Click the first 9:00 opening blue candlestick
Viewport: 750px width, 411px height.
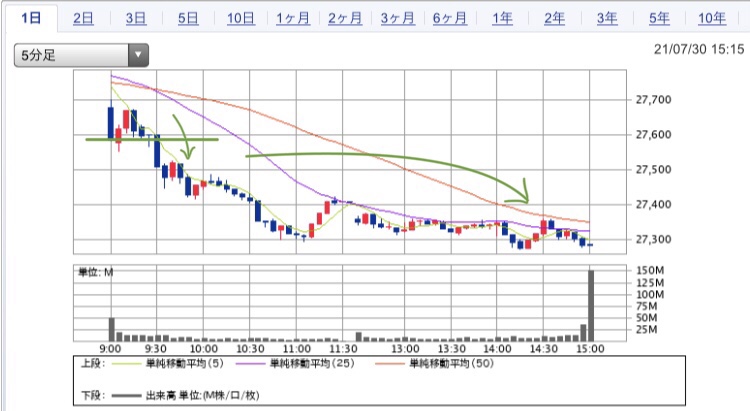(111, 122)
